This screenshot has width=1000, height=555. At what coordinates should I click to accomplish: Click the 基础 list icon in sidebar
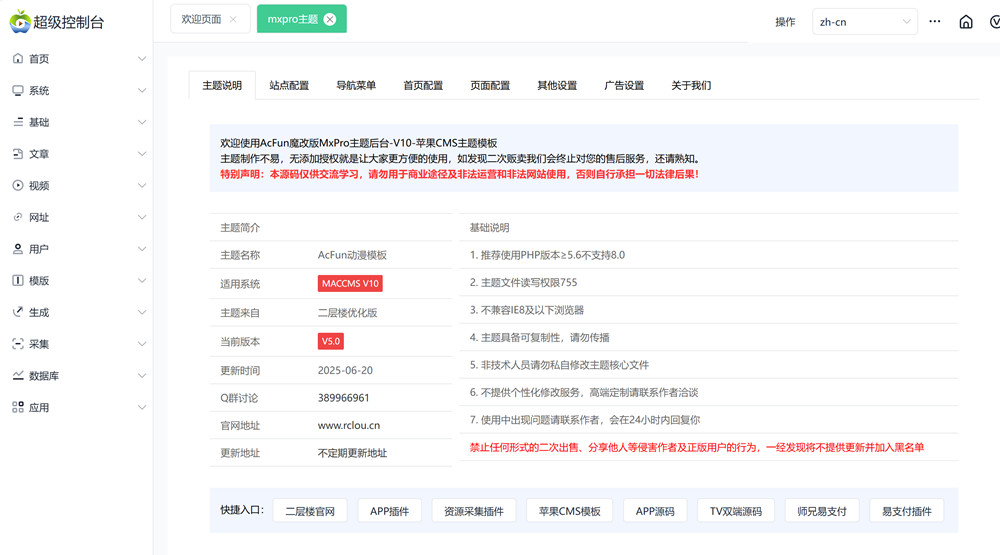tap(18, 122)
